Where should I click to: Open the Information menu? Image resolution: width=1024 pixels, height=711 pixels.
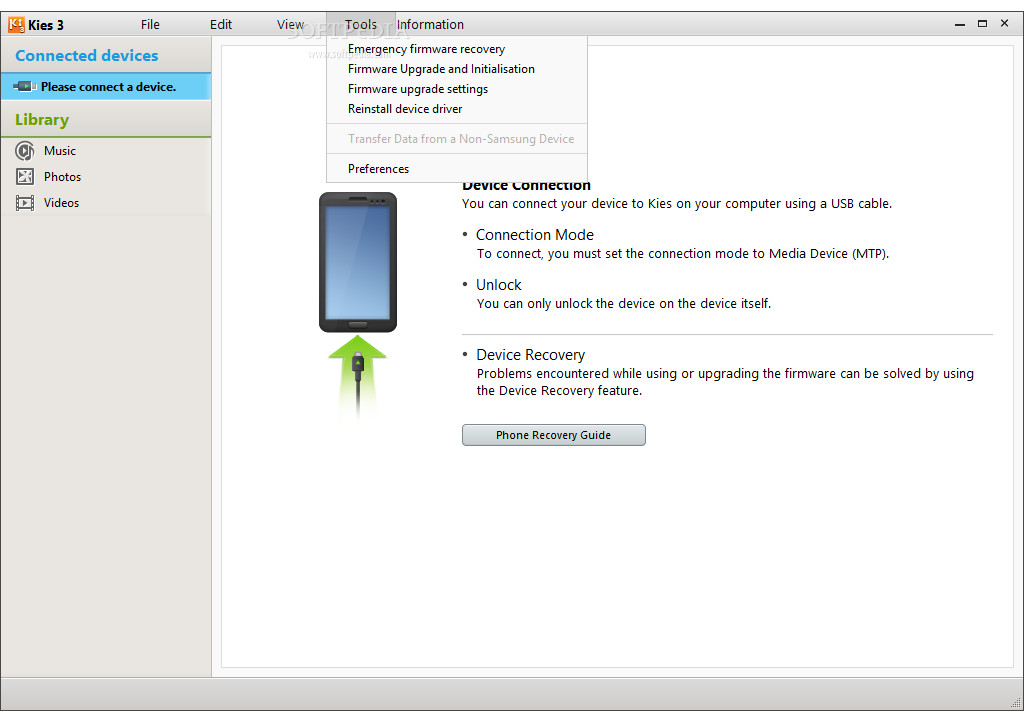click(x=430, y=23)
